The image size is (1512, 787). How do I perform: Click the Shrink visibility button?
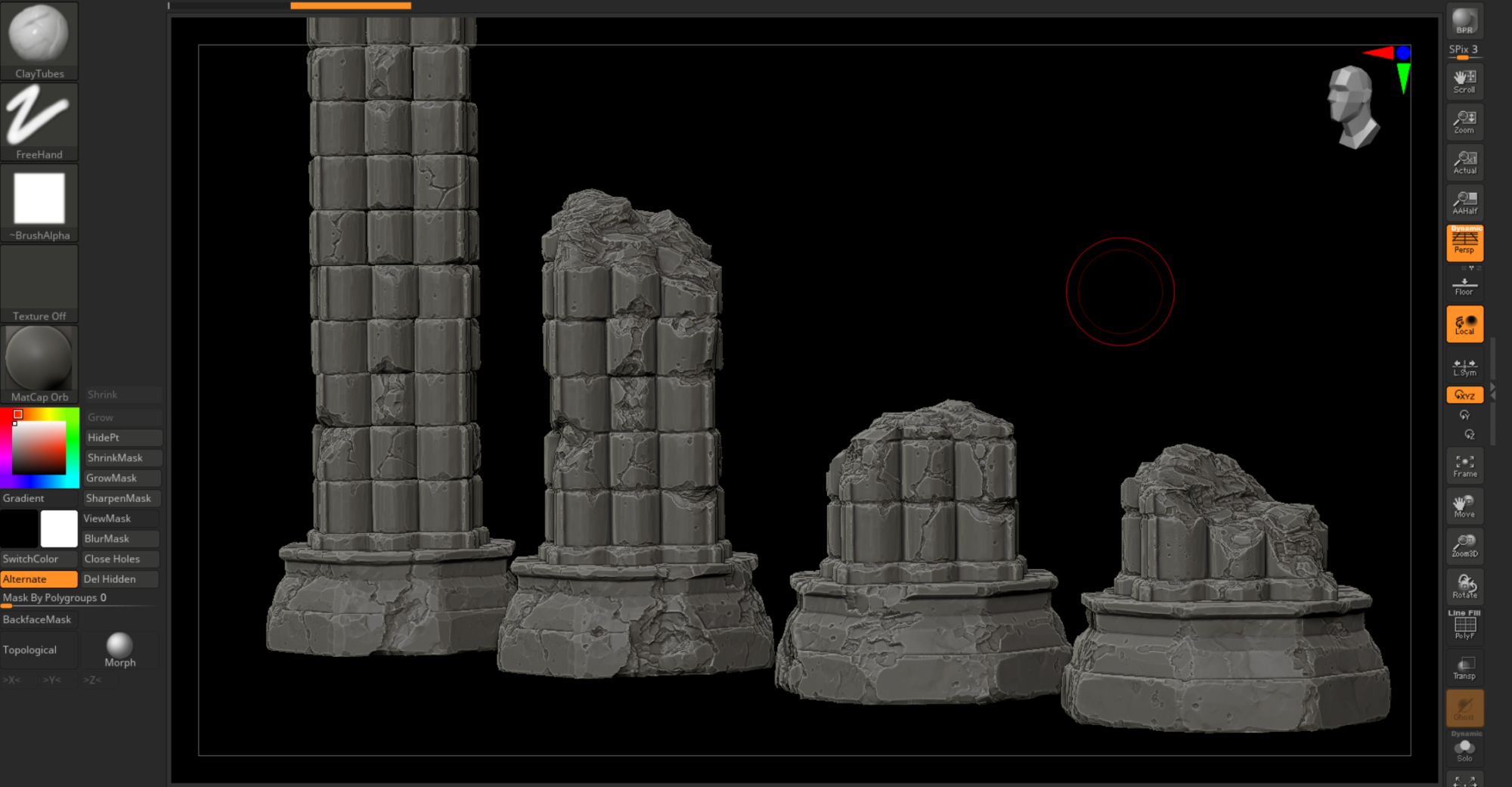pyautogui.click(x=122, y=395)
